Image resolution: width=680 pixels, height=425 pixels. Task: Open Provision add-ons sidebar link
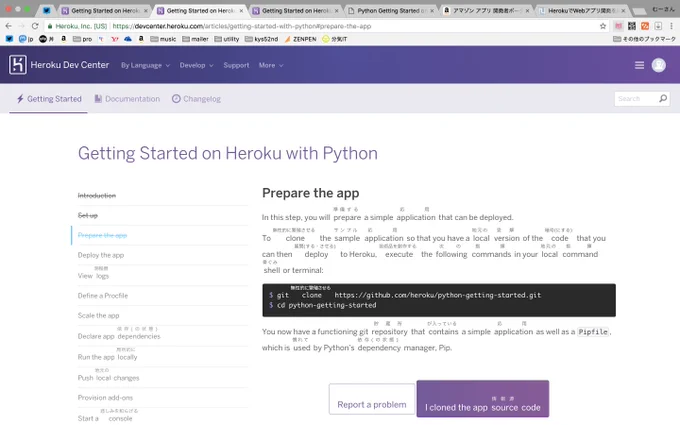(x=105, y=398)
